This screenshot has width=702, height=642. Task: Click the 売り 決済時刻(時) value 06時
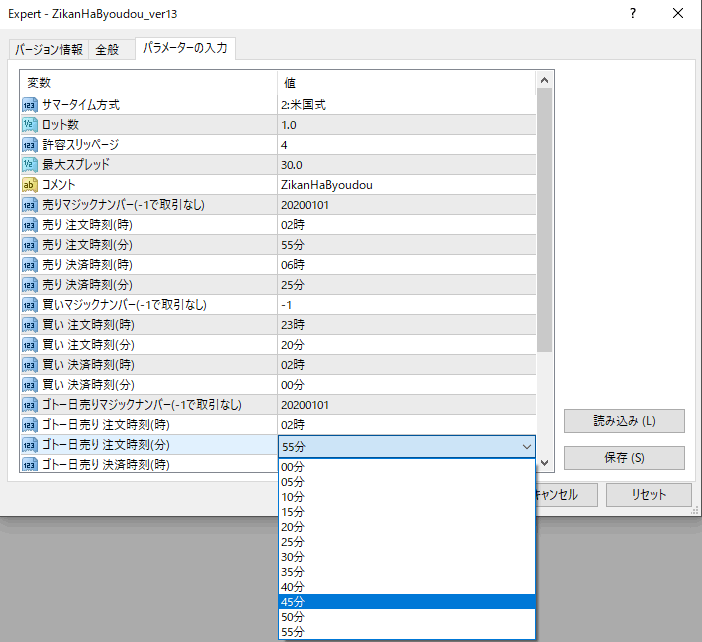pyautogui.click(x=293, y=265)
